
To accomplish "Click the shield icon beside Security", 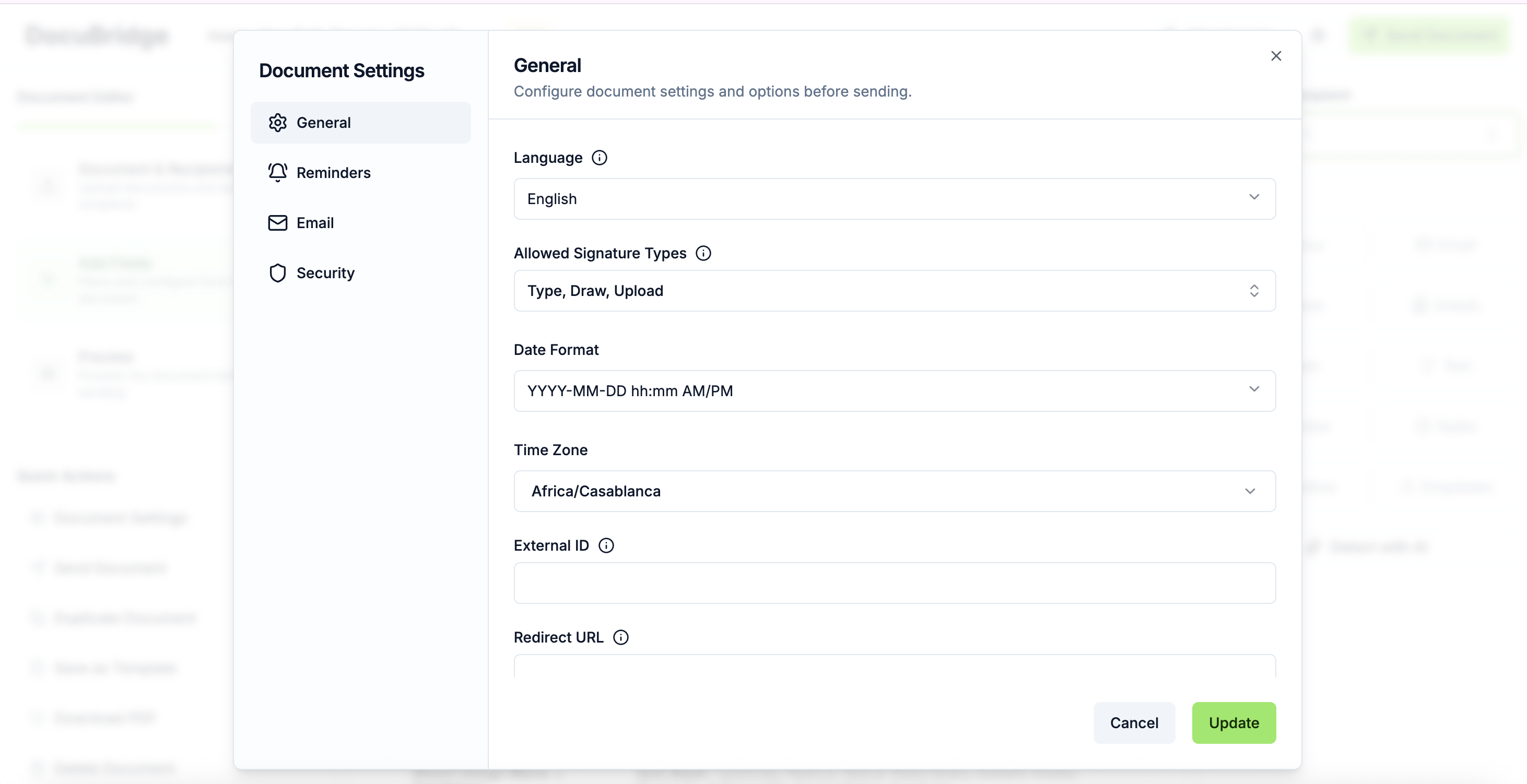I will point(277,273).
